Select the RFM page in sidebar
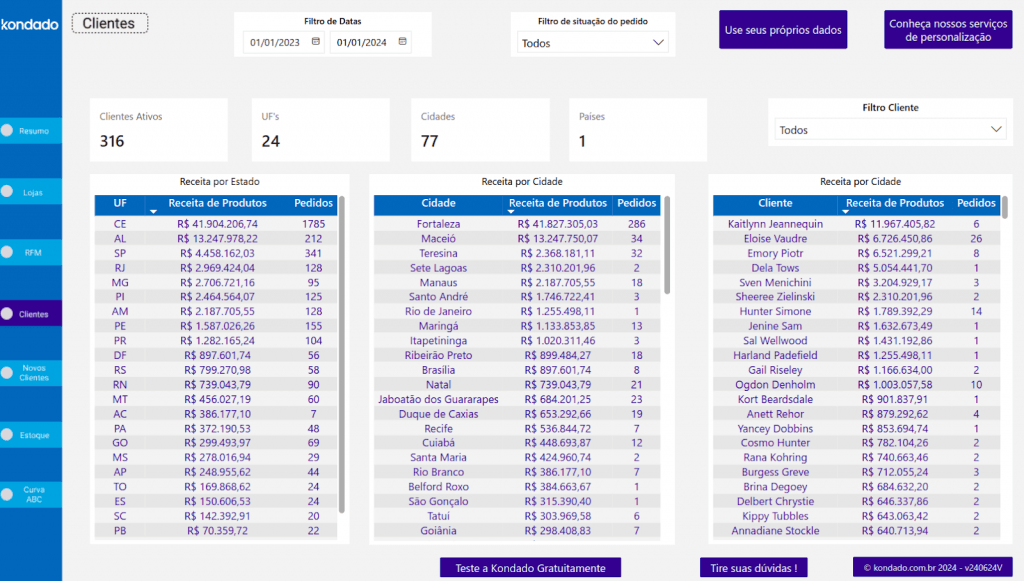 pyautogui.click(x=33, y=253)
